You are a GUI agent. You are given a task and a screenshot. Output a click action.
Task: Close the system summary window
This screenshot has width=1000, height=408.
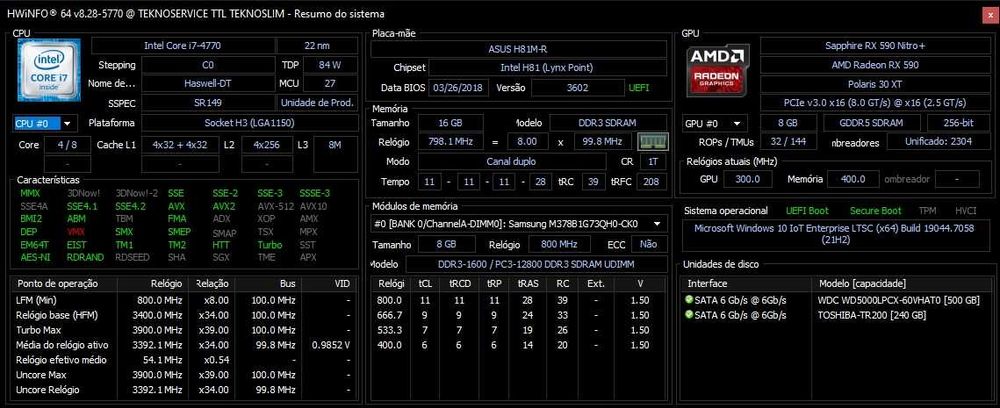pyautogui.click(x=990, y=13)
